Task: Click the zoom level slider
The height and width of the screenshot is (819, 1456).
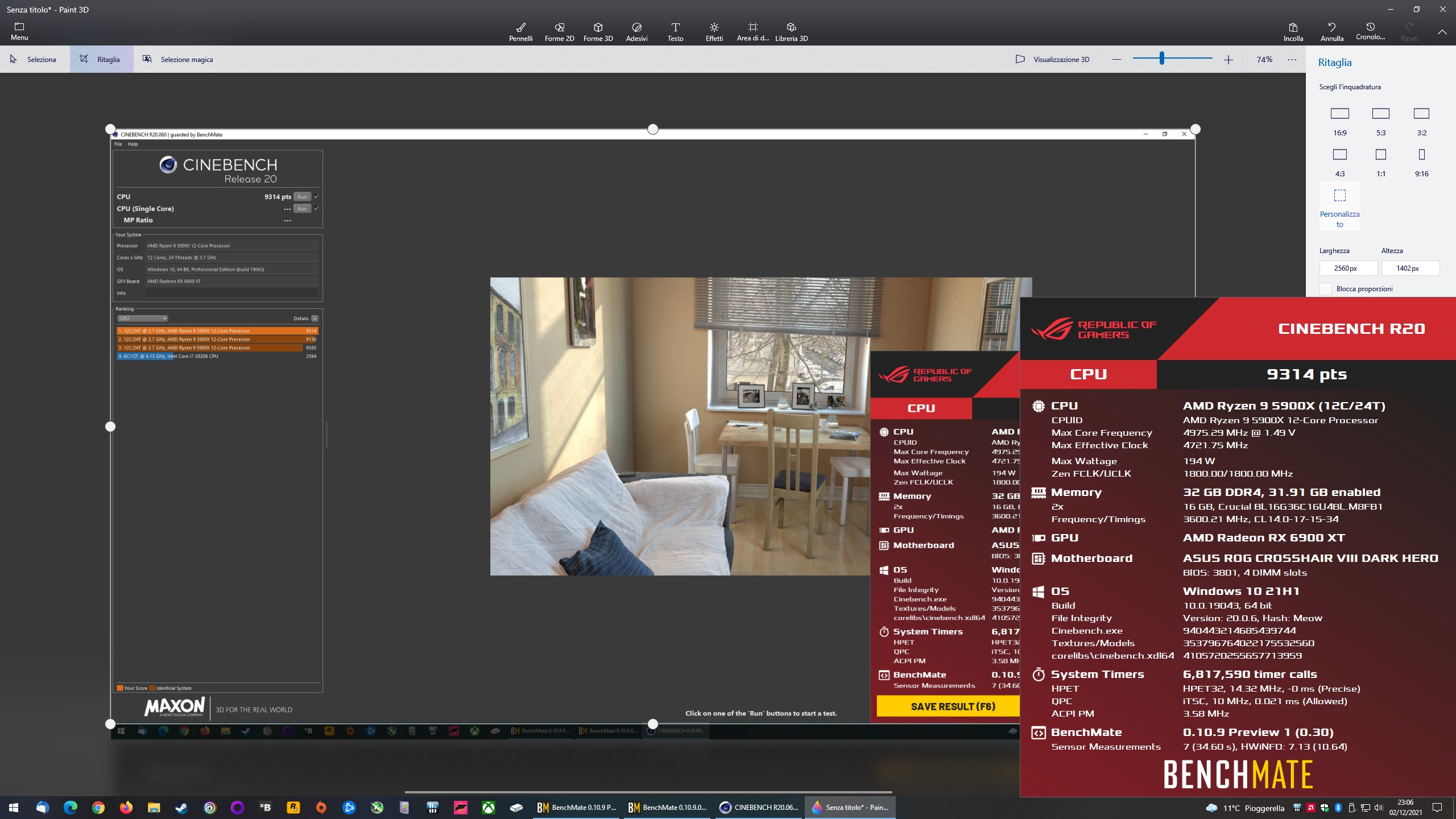Action: point(1172,58)
